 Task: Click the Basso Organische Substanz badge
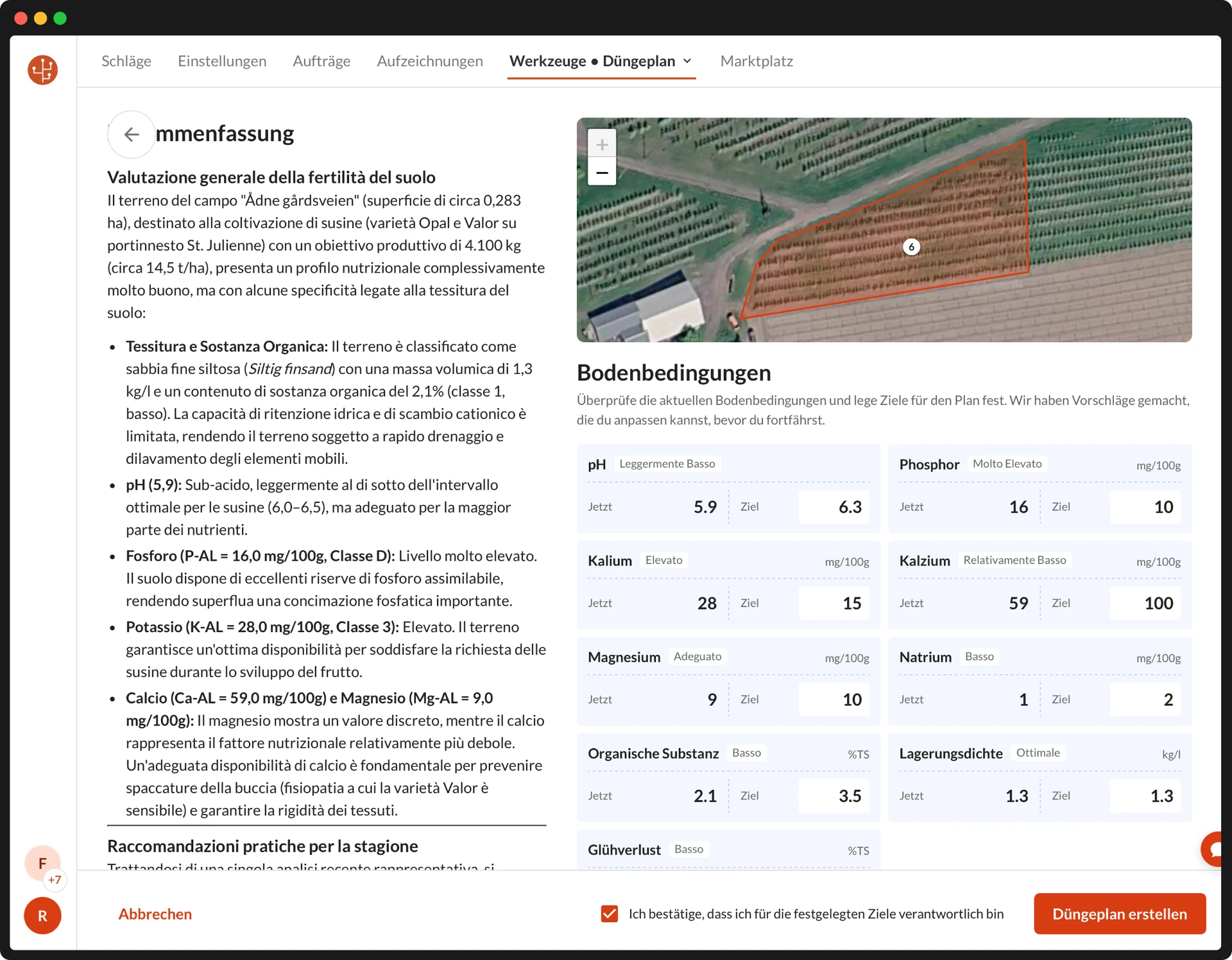746,753
